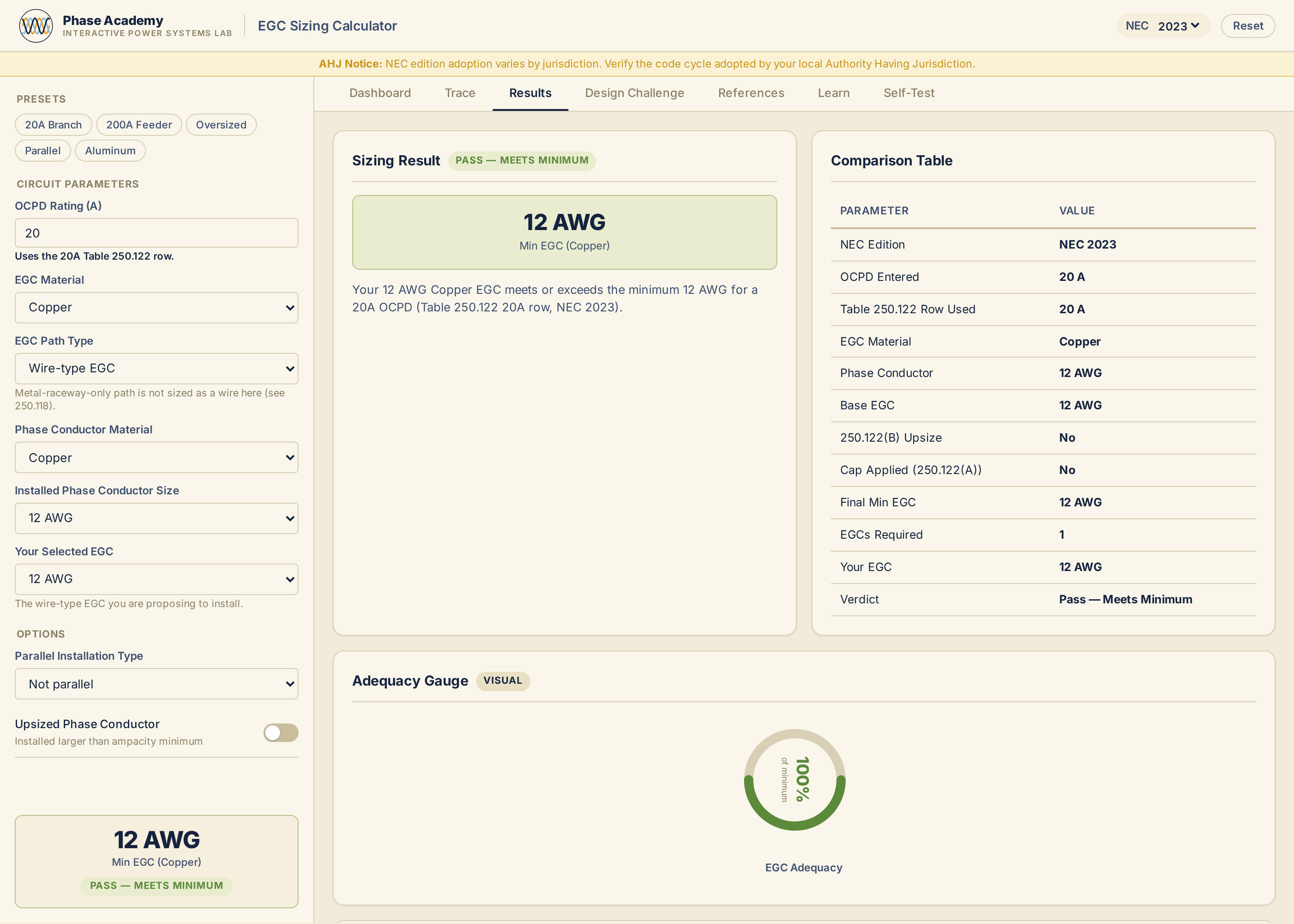
Task: Click the 'Cap Applied (250.122(A))' row label
Action: pyautogui.click(x=910, y=470)
